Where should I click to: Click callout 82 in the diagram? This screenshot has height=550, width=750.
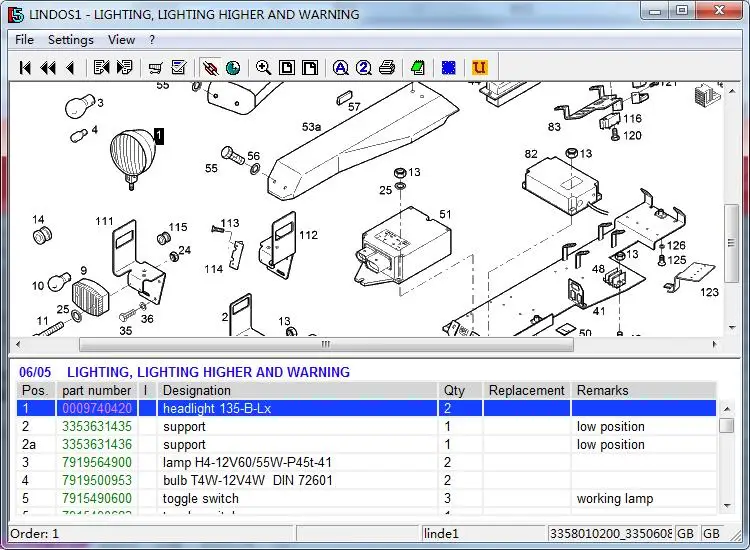pyautogui.click(x=531, y=154)
